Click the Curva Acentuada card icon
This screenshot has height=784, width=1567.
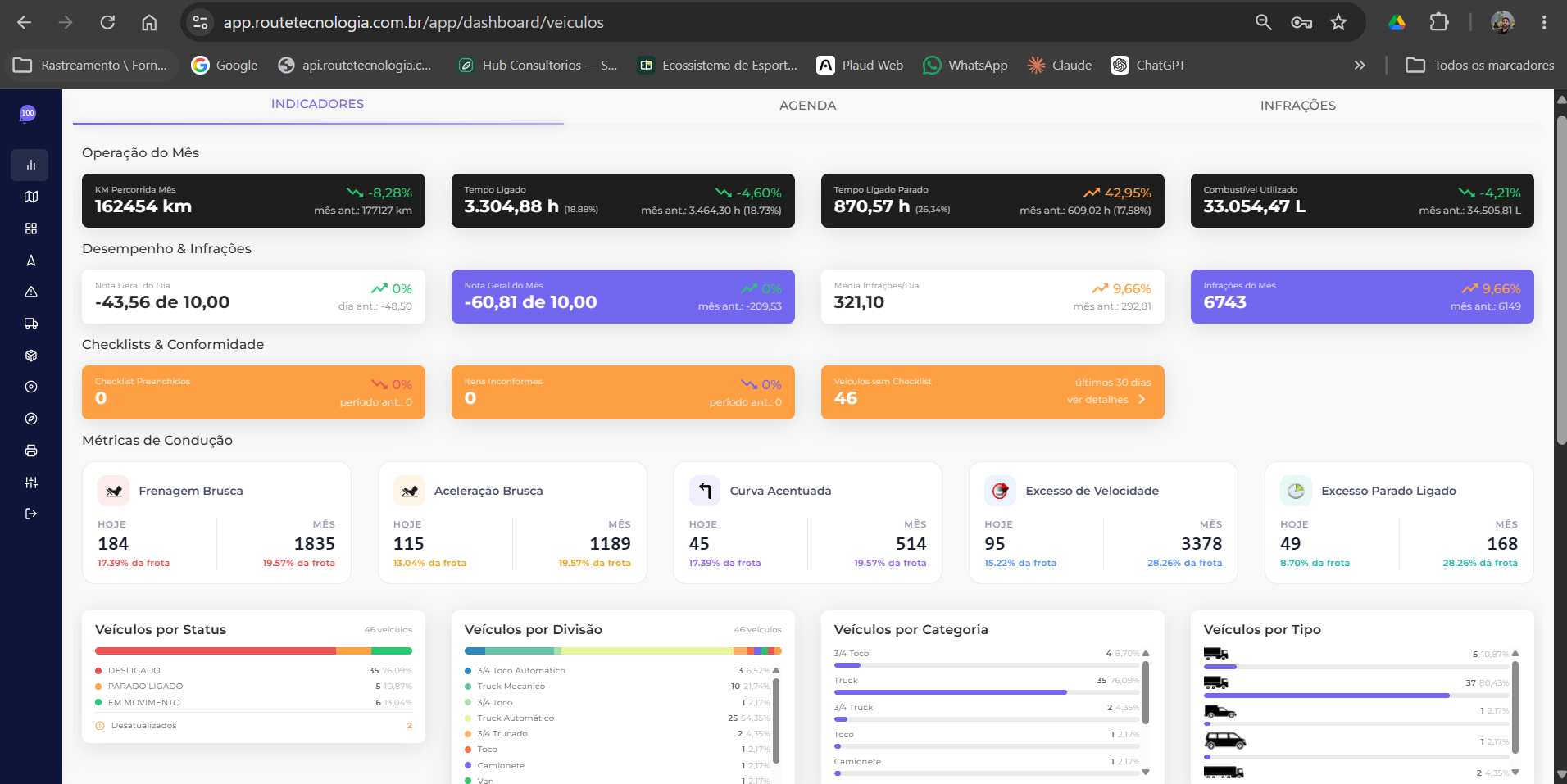click(705, 491)
